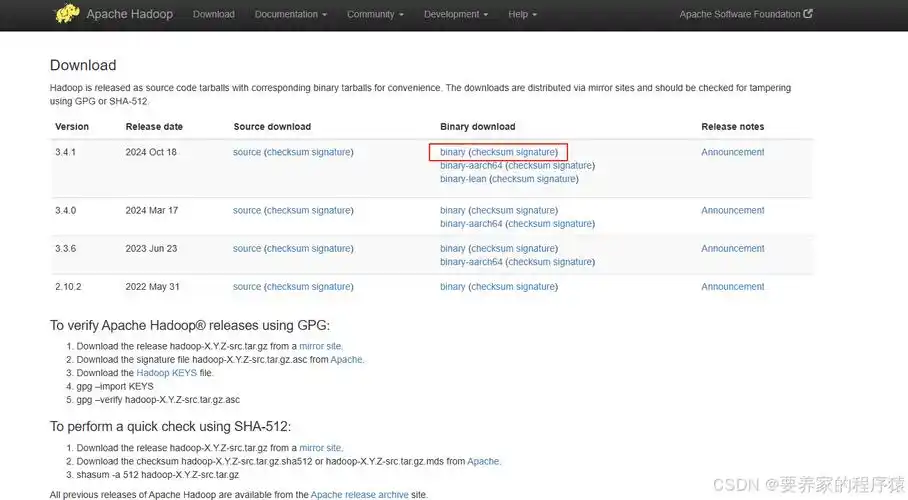Visit the Apache release archive site

tap(360, 495)
